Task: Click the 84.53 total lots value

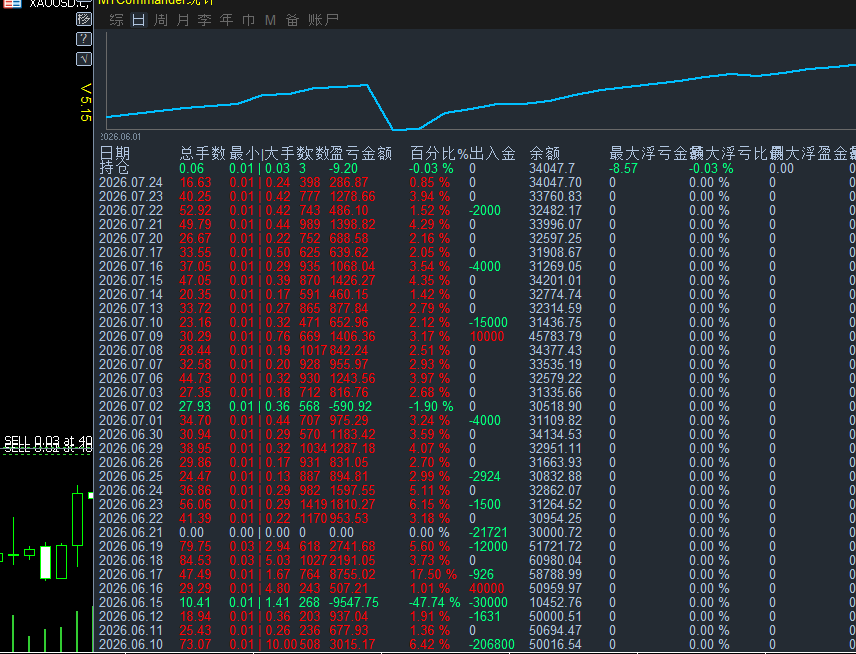Action: coord(195,561)
